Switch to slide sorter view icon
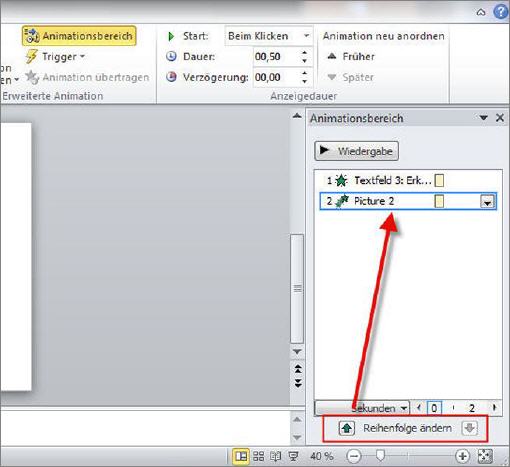This screenshot has width=510, height=467. coord(258,456)
